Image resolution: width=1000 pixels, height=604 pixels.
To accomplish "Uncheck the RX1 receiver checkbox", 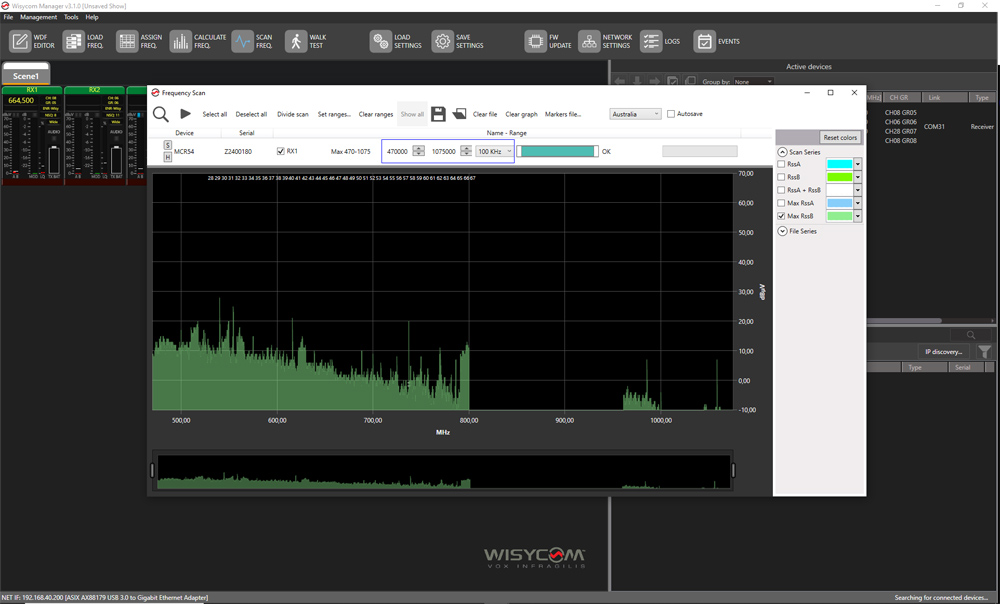I will pos(281,151).
